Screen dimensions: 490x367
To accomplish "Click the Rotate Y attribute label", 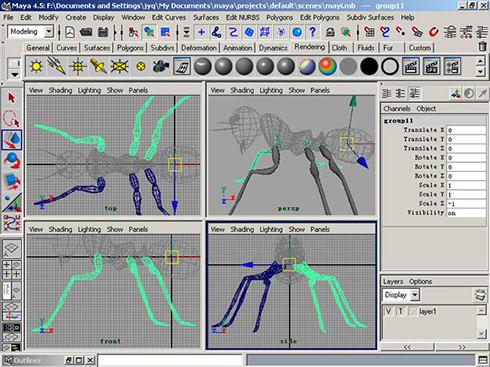I will [x=429, y=167].
